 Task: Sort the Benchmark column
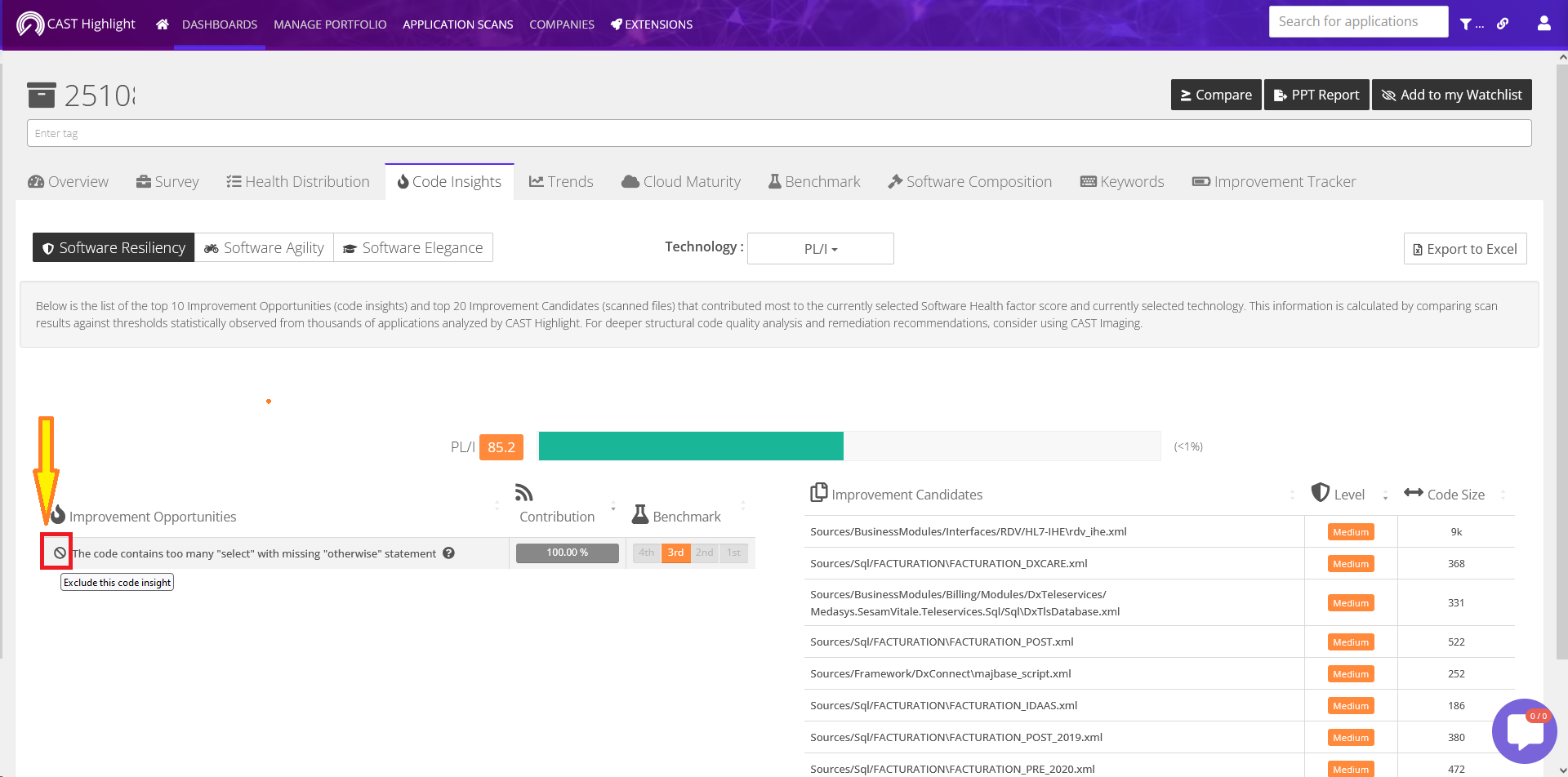pos(743,505)
